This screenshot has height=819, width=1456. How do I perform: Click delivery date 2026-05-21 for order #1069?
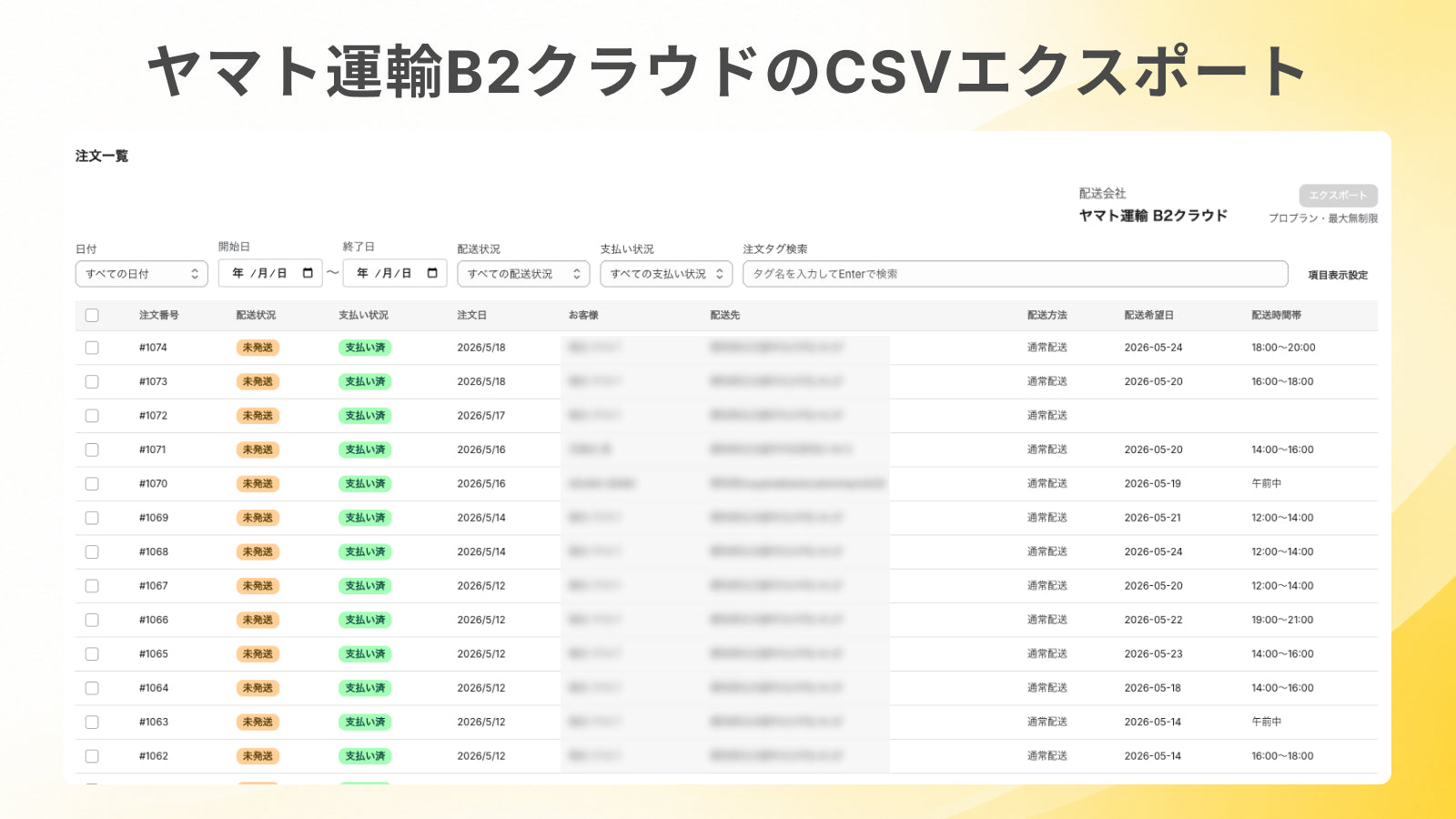pyautogui.click(x=1153, y=518)
